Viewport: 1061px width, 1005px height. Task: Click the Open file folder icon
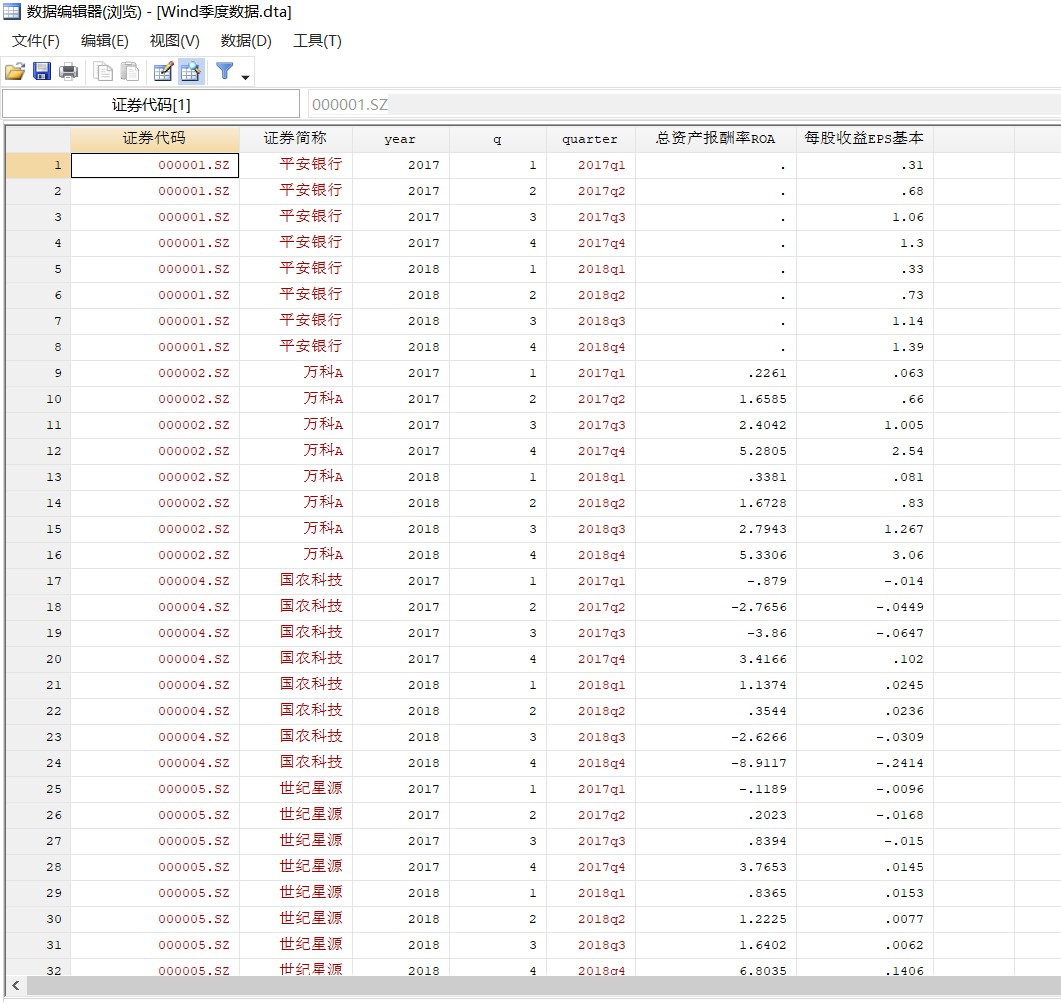(15, 71)
